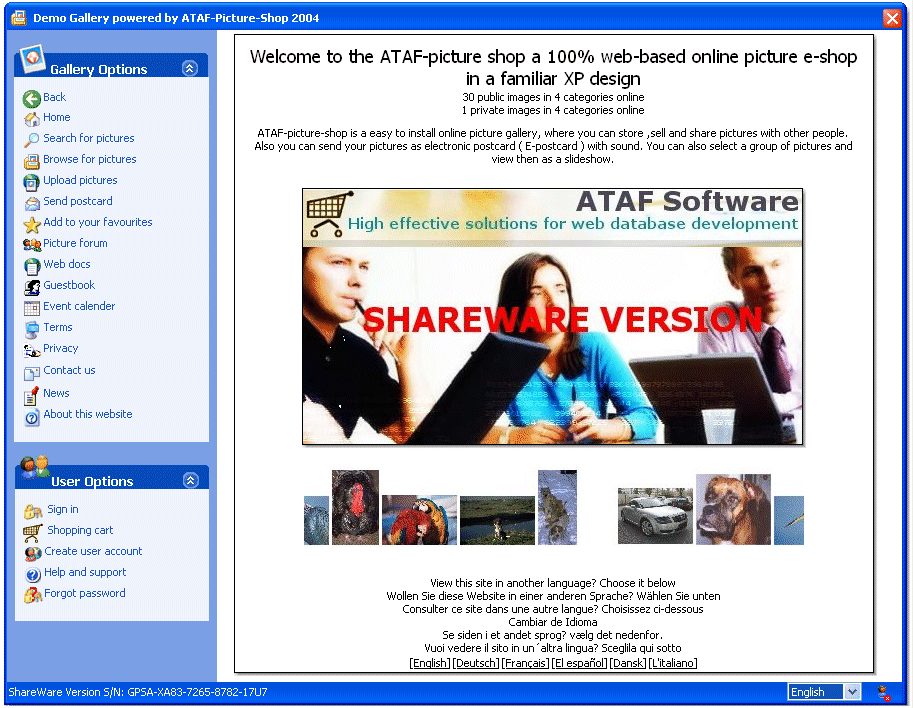
Task: Click the Create user account icon
Action: click(x=33, y=553)
